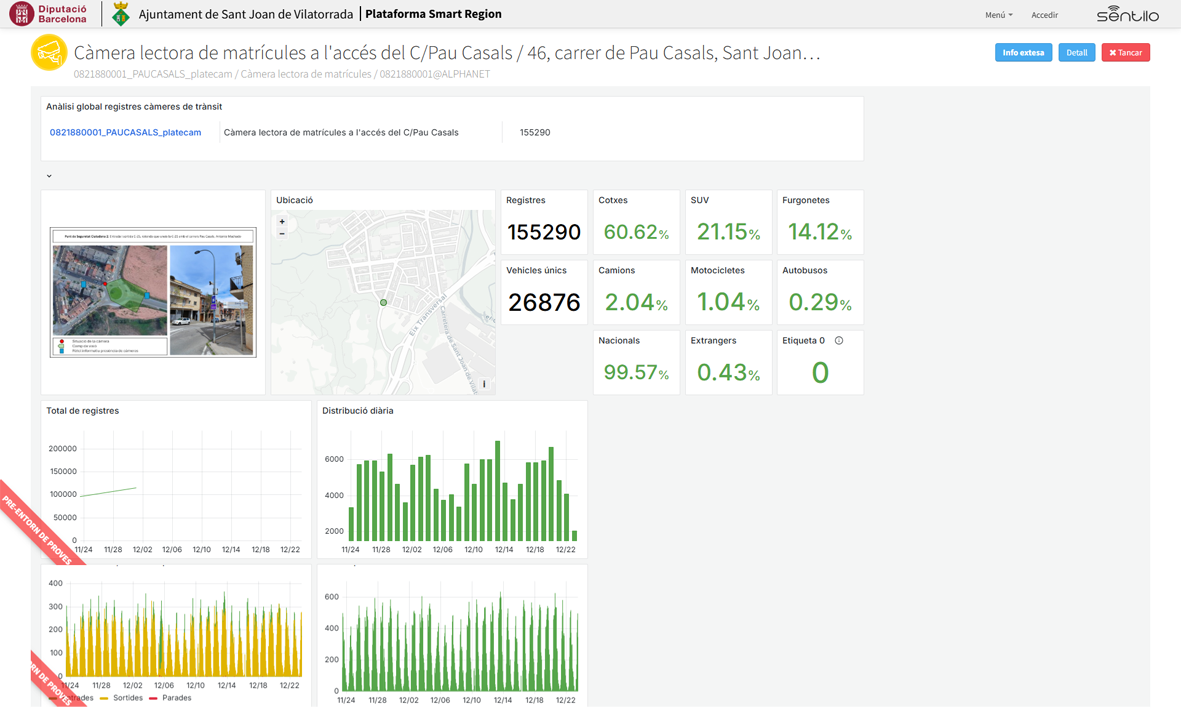Open the Menú dropdown

999,15
